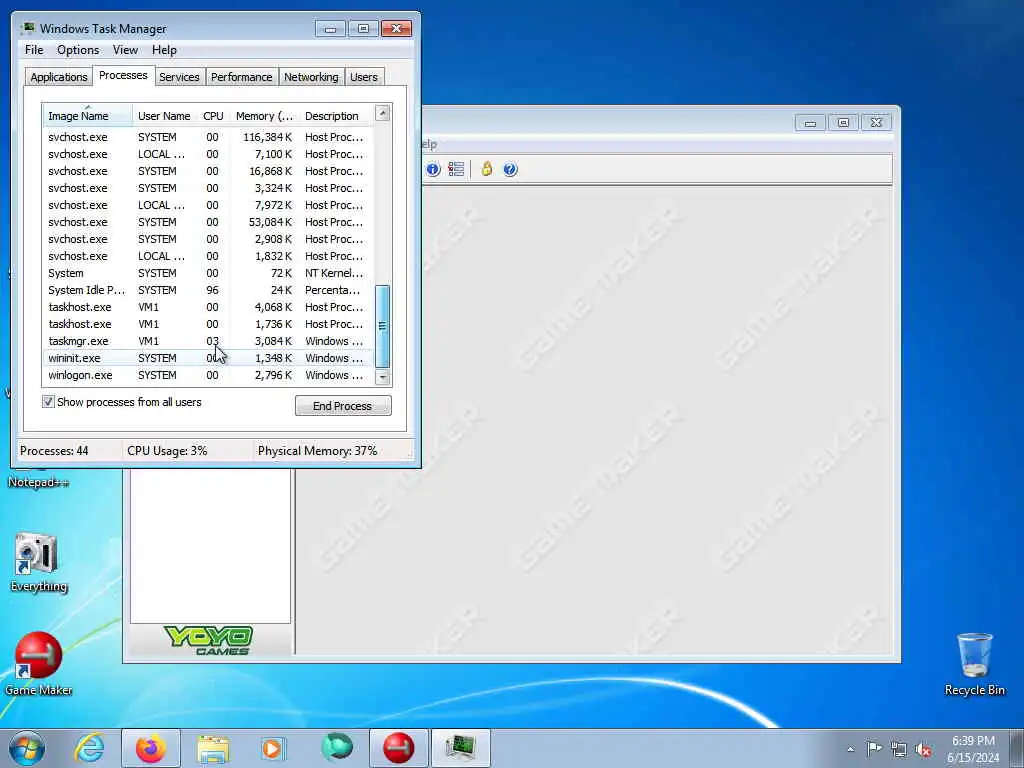
Task: Select taskhost.exe row using 1,736 K
Action: tap(208, 324)
